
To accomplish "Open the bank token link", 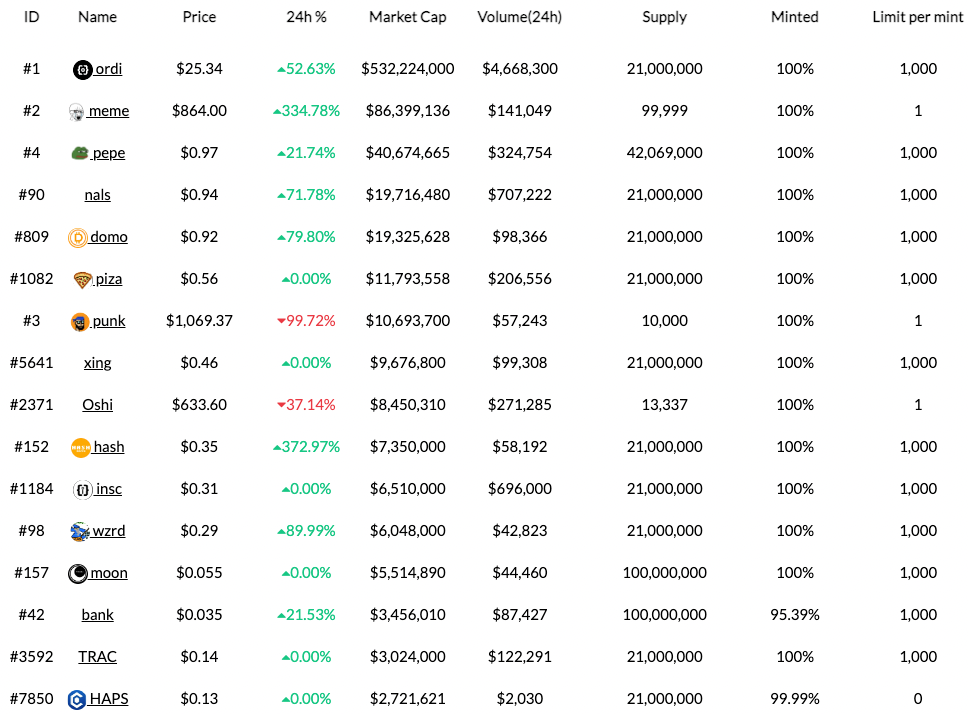I will pyautogui.click(x=97, y=615).
